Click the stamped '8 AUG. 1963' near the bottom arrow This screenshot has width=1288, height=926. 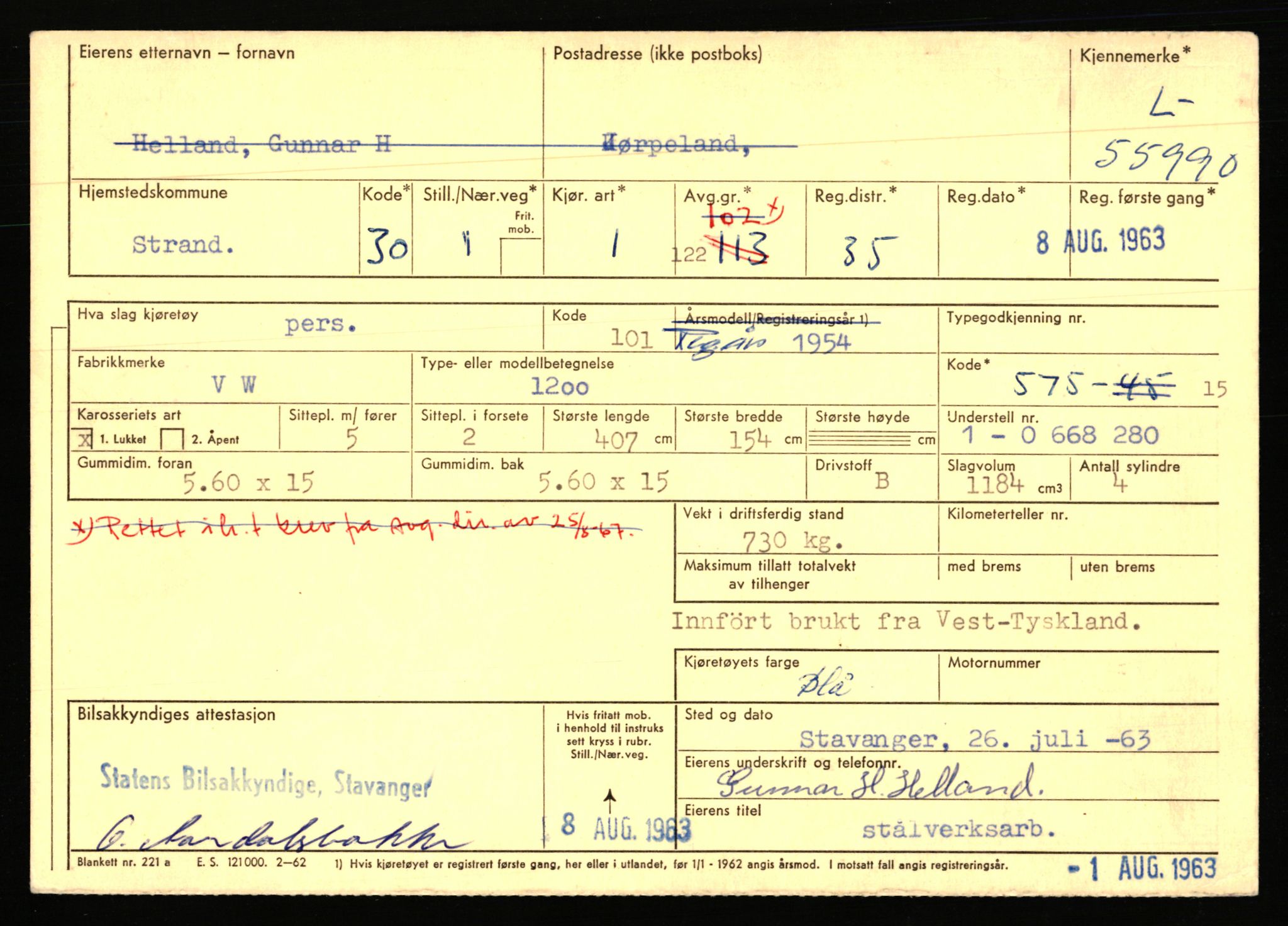(626, 827)
